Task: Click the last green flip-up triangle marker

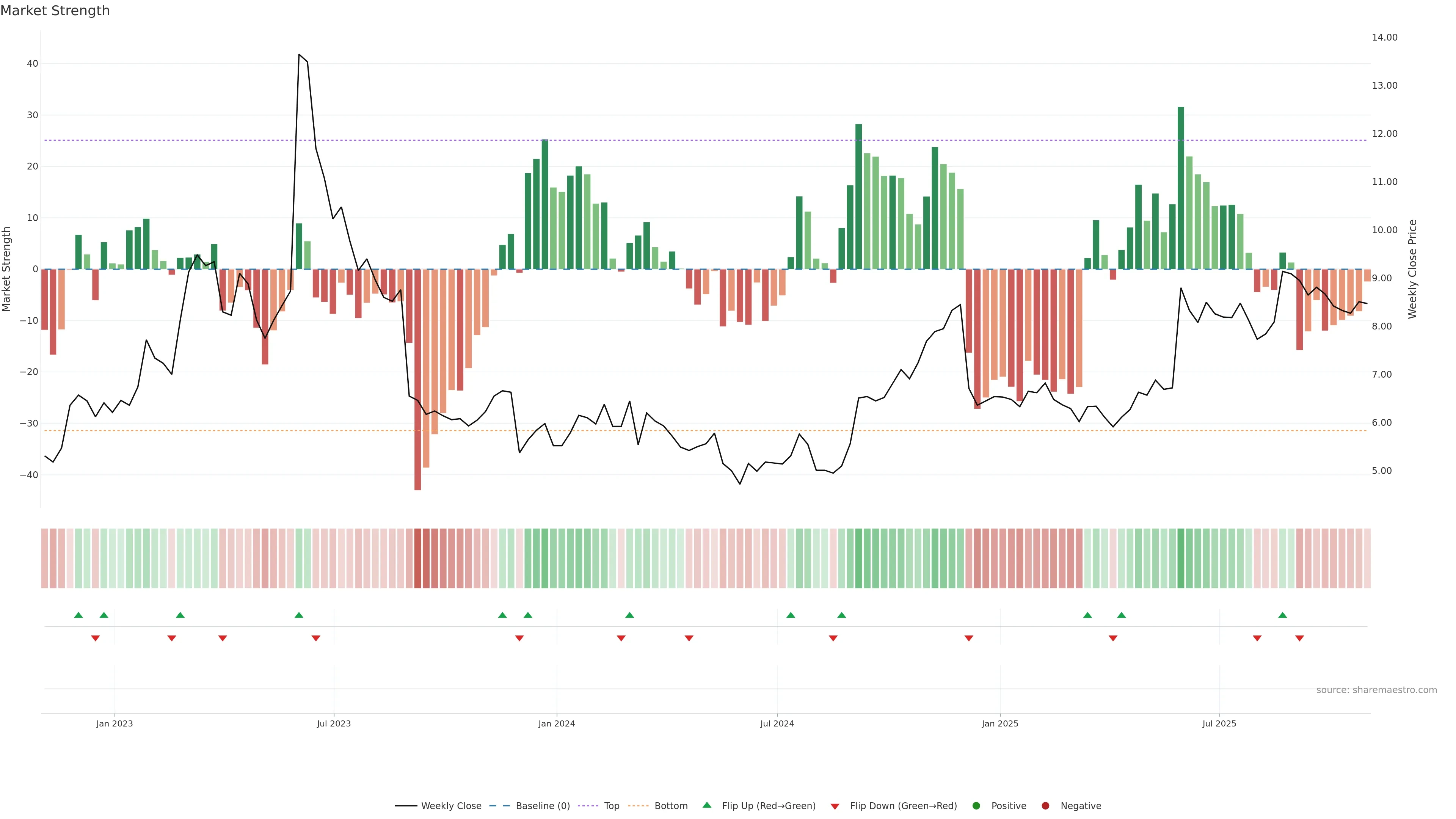Action: pos(1282,615)
